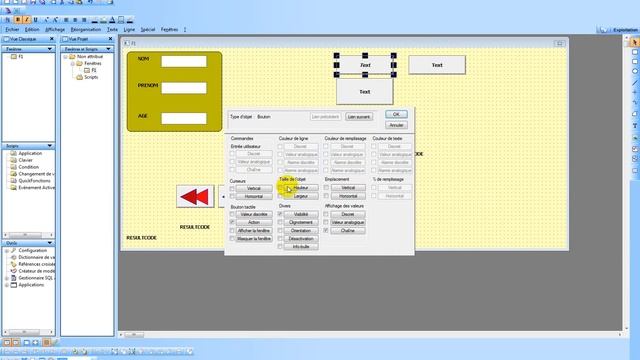Viewport: 640px width, 360px height.
Task: Click the AGE input field on canvas
Action: [x=184, y=118]
